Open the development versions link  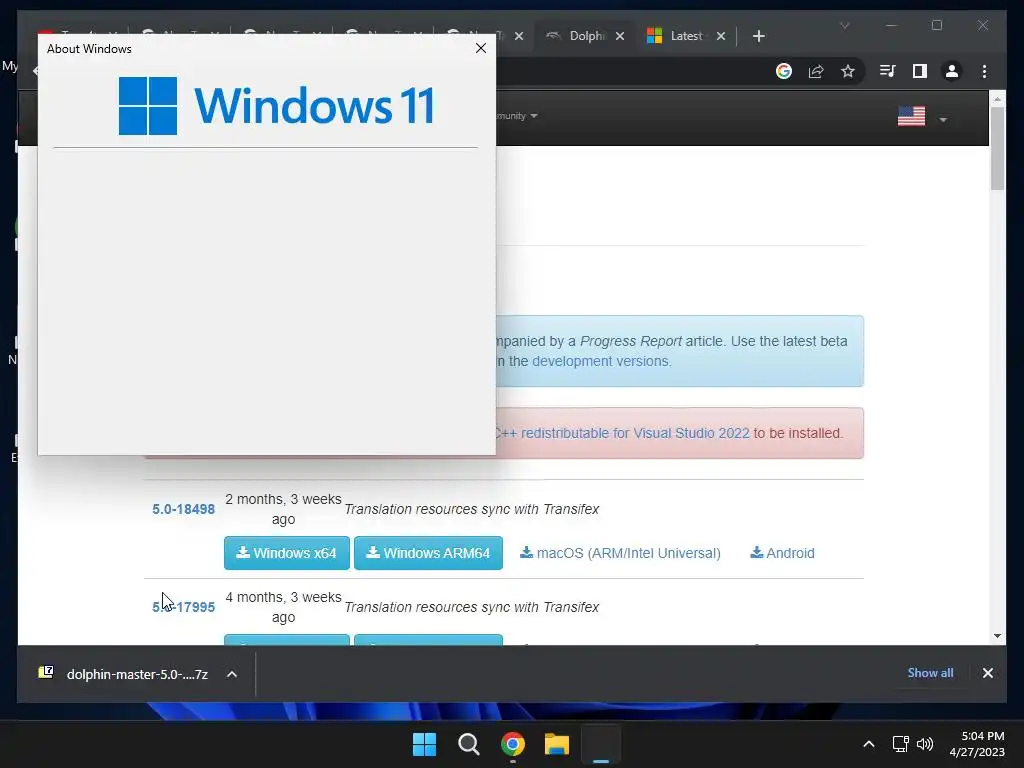(600, 361)
